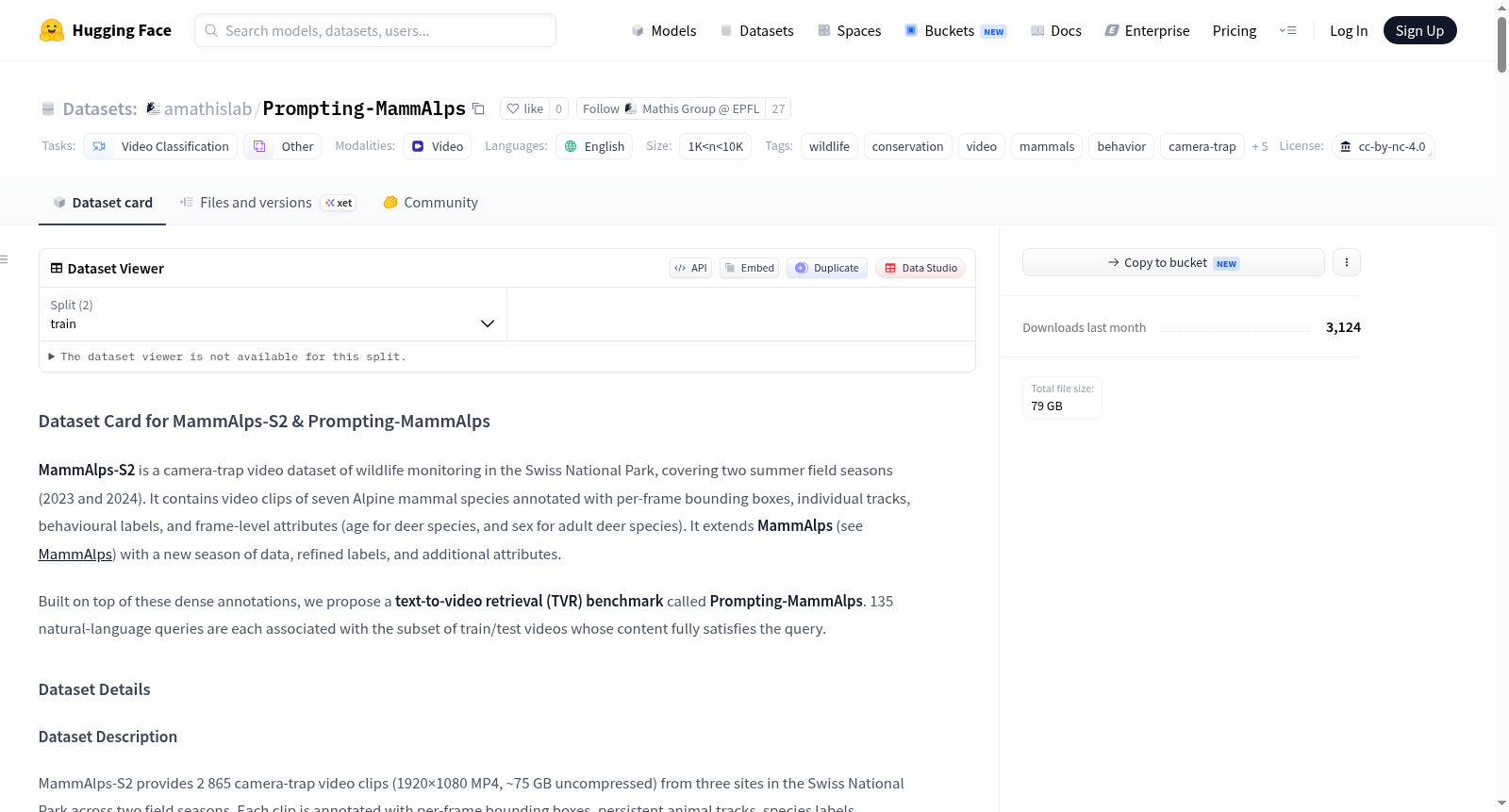Click the 27 followers count

[x=778, y=108]
